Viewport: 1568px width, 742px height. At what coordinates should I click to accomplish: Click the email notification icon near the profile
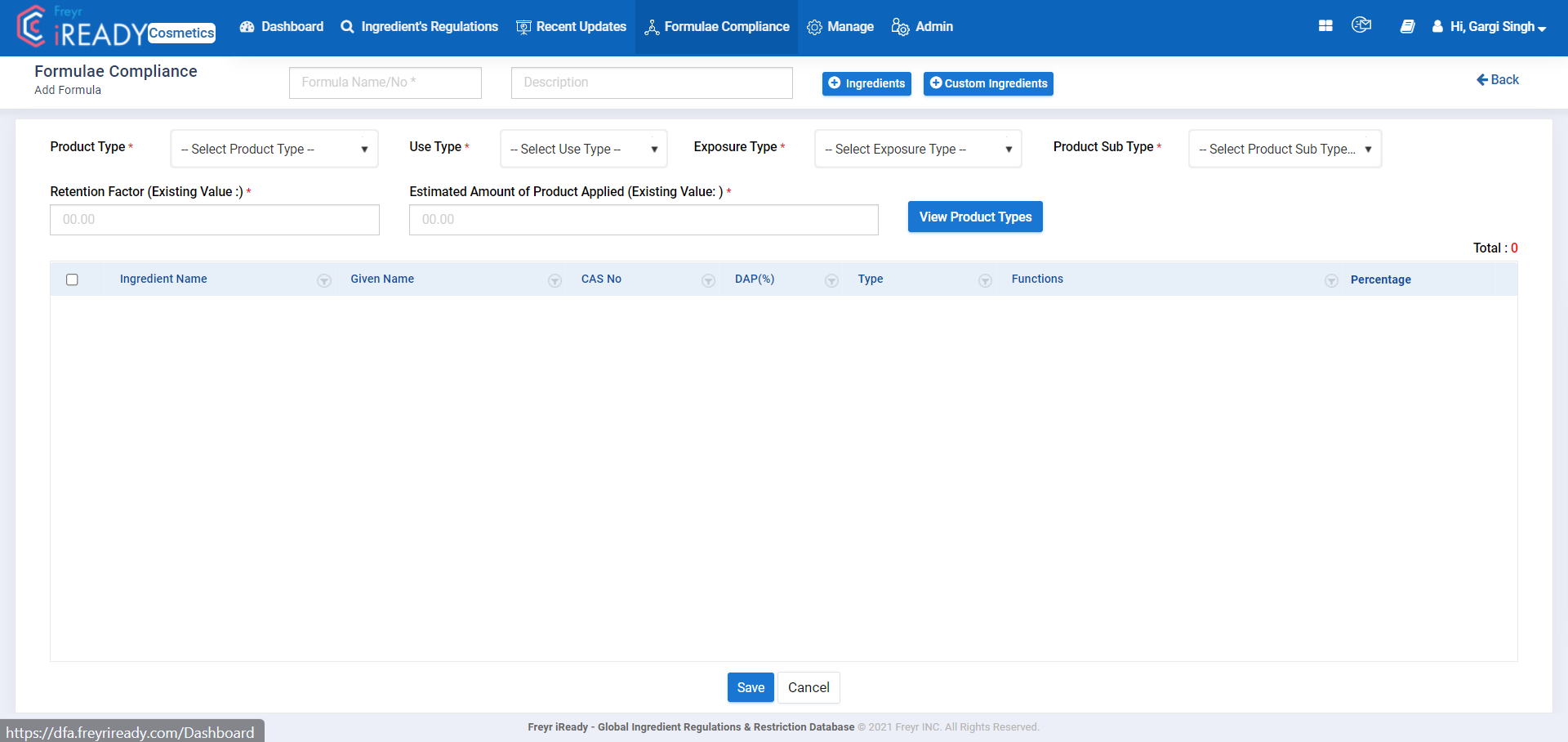(x=1361, y=25)
